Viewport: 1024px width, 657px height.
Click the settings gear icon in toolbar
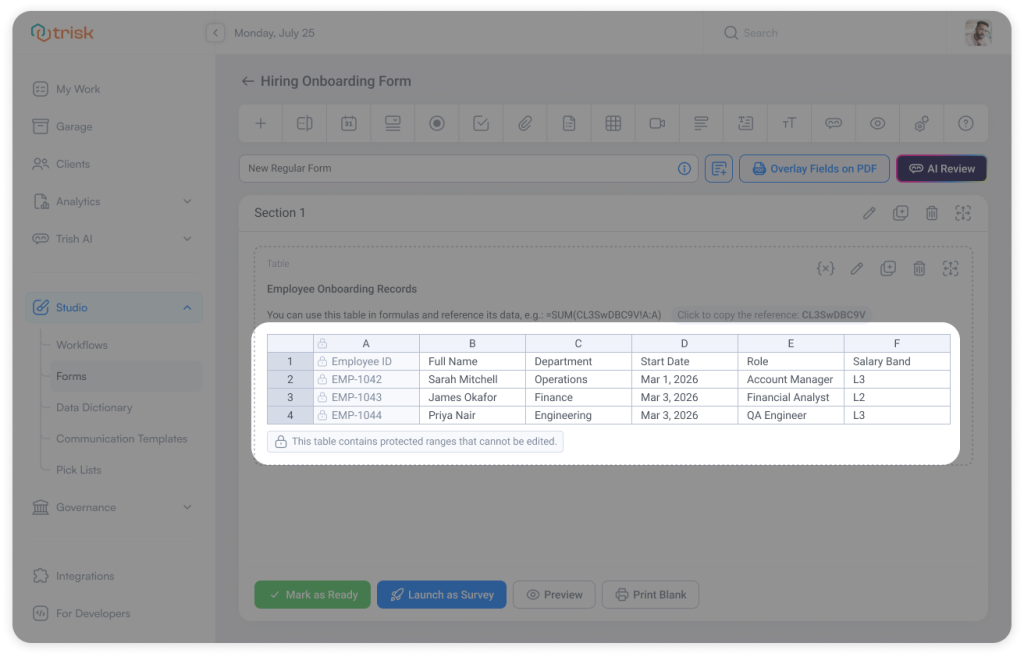pos(921,122)
